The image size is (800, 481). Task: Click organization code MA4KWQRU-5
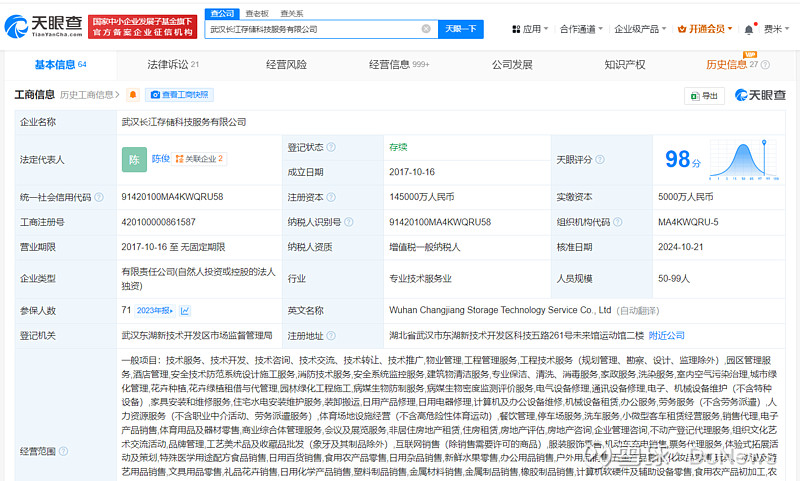[688, 222]
